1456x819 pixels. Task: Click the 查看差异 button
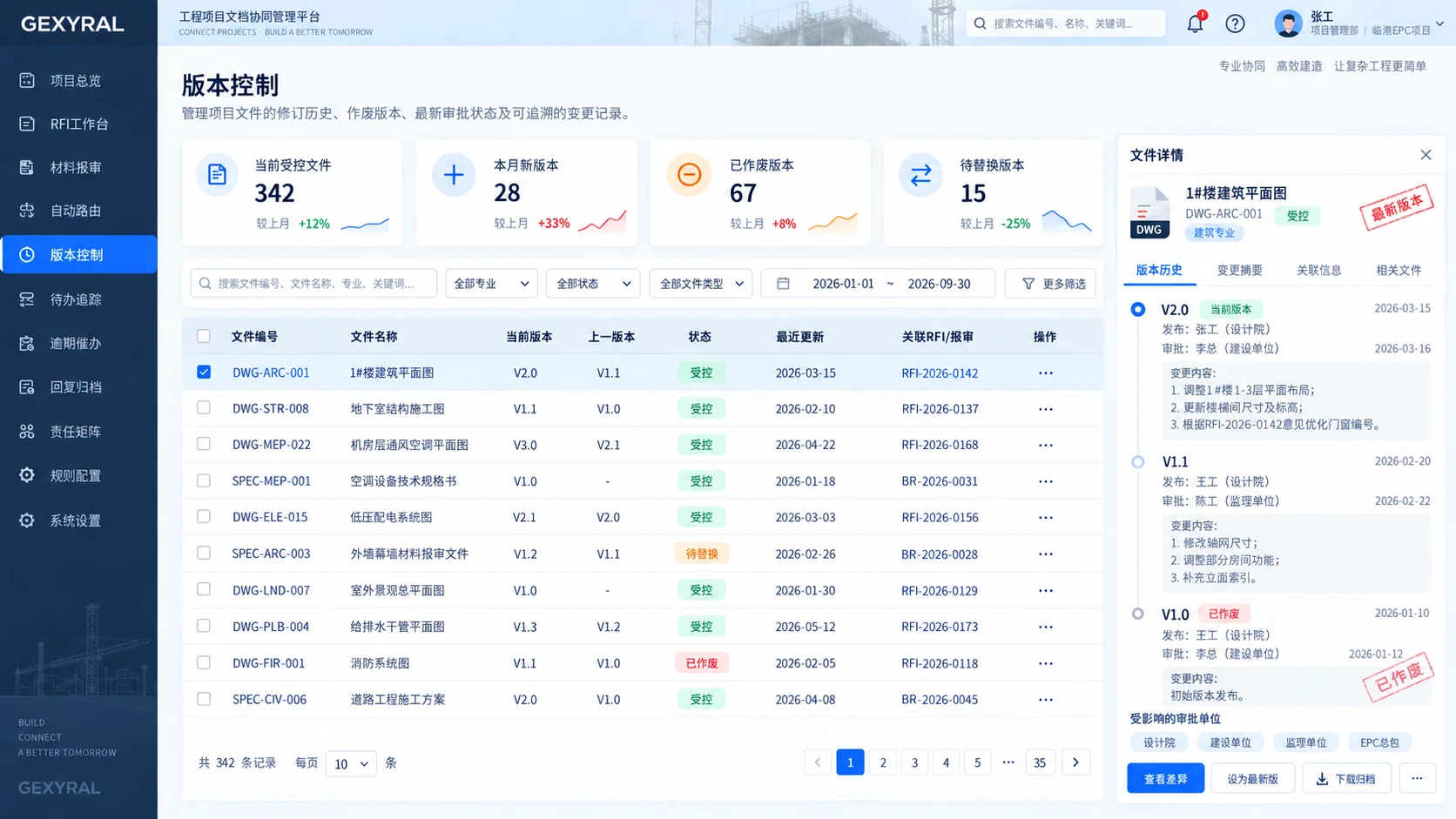1165,779
